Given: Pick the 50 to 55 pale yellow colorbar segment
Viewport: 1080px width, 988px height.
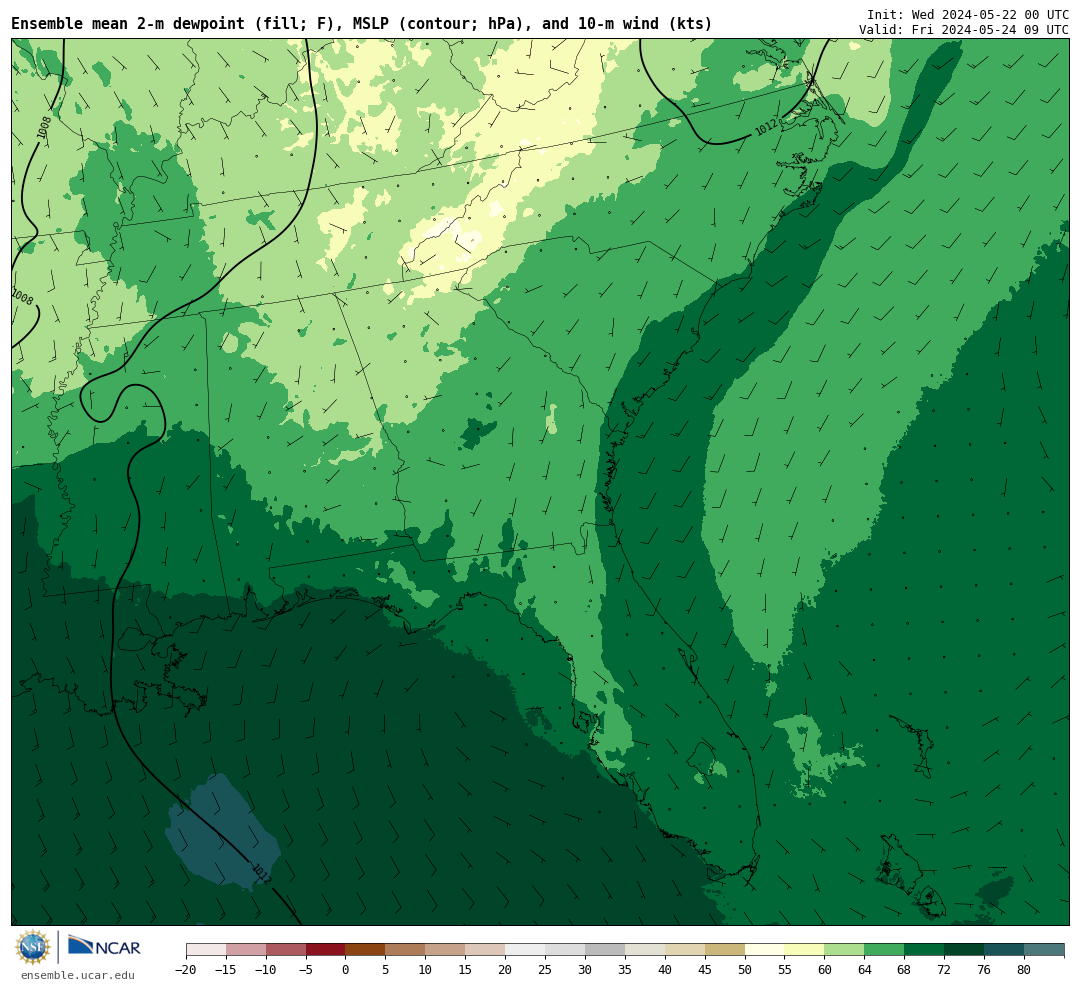Looking at the screenshot, I should 765,950.
